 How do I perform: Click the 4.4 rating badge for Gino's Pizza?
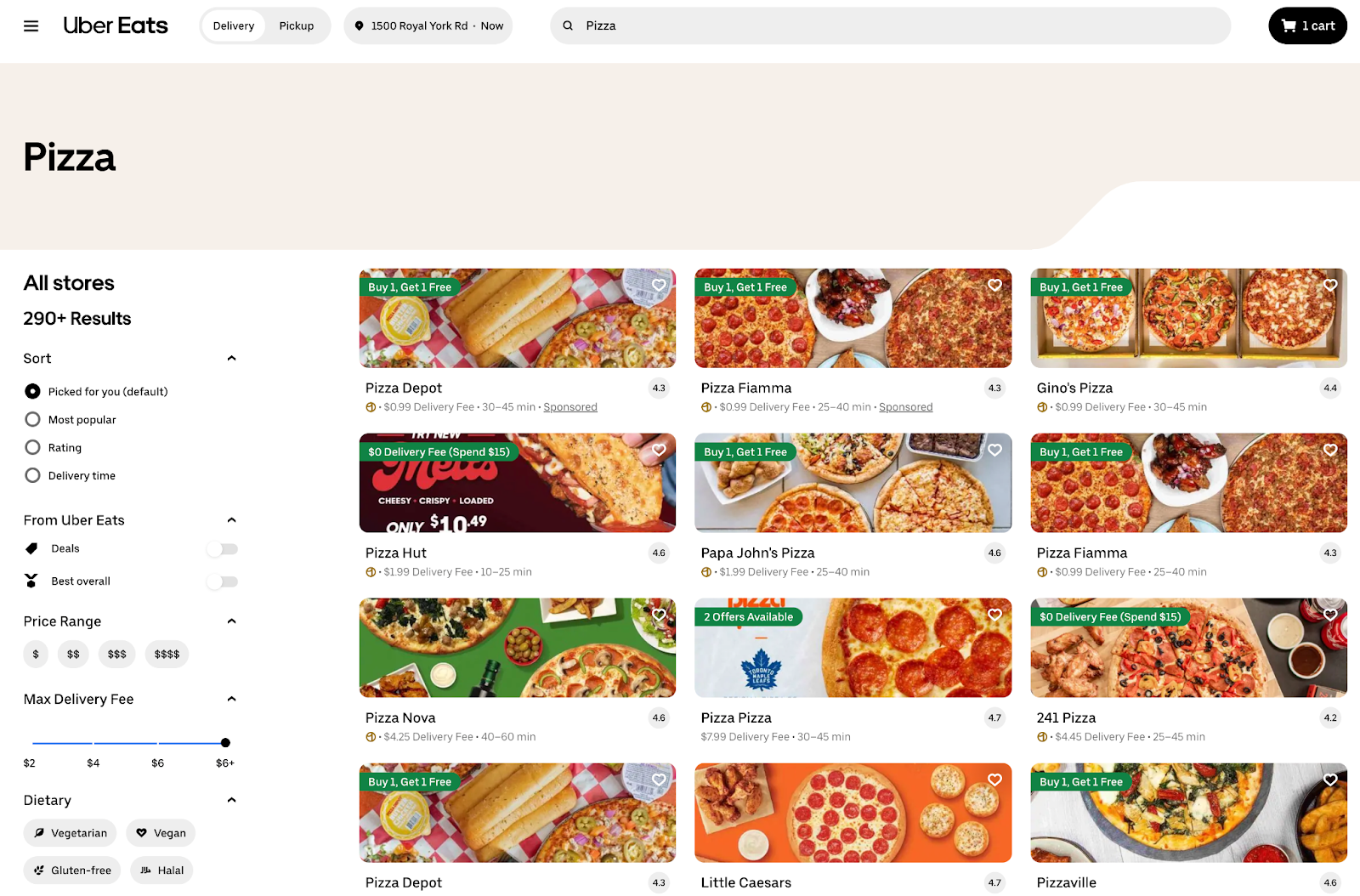click(1330, 388)
